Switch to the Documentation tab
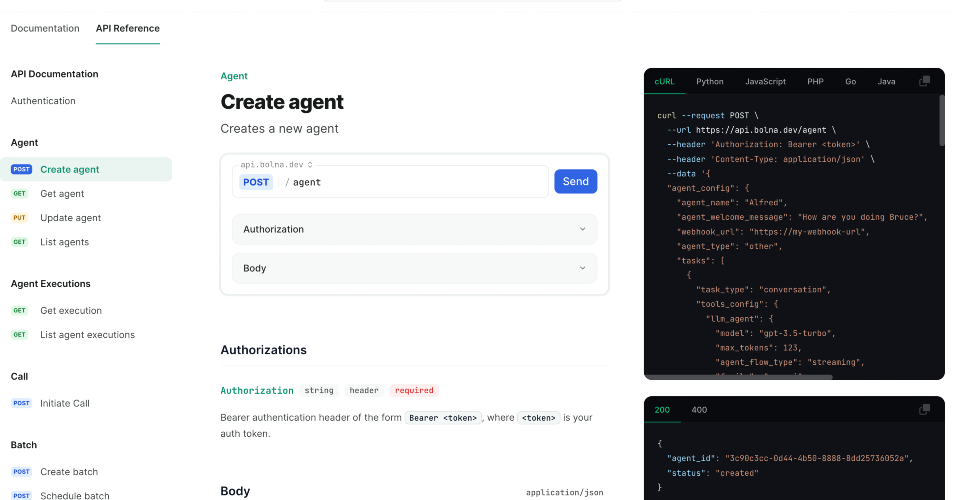The width and height of the screenshot is (955, 500). click(x=45, y=28)
